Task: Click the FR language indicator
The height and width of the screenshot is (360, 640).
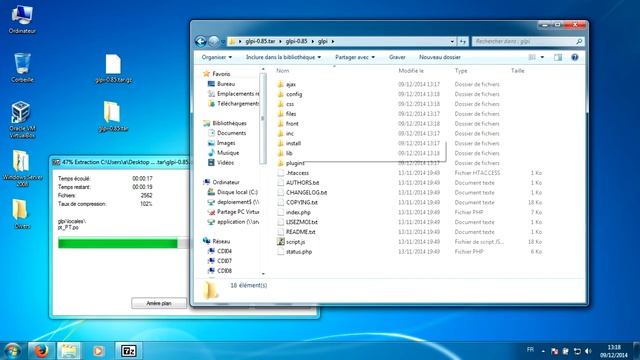Action: 530,350
